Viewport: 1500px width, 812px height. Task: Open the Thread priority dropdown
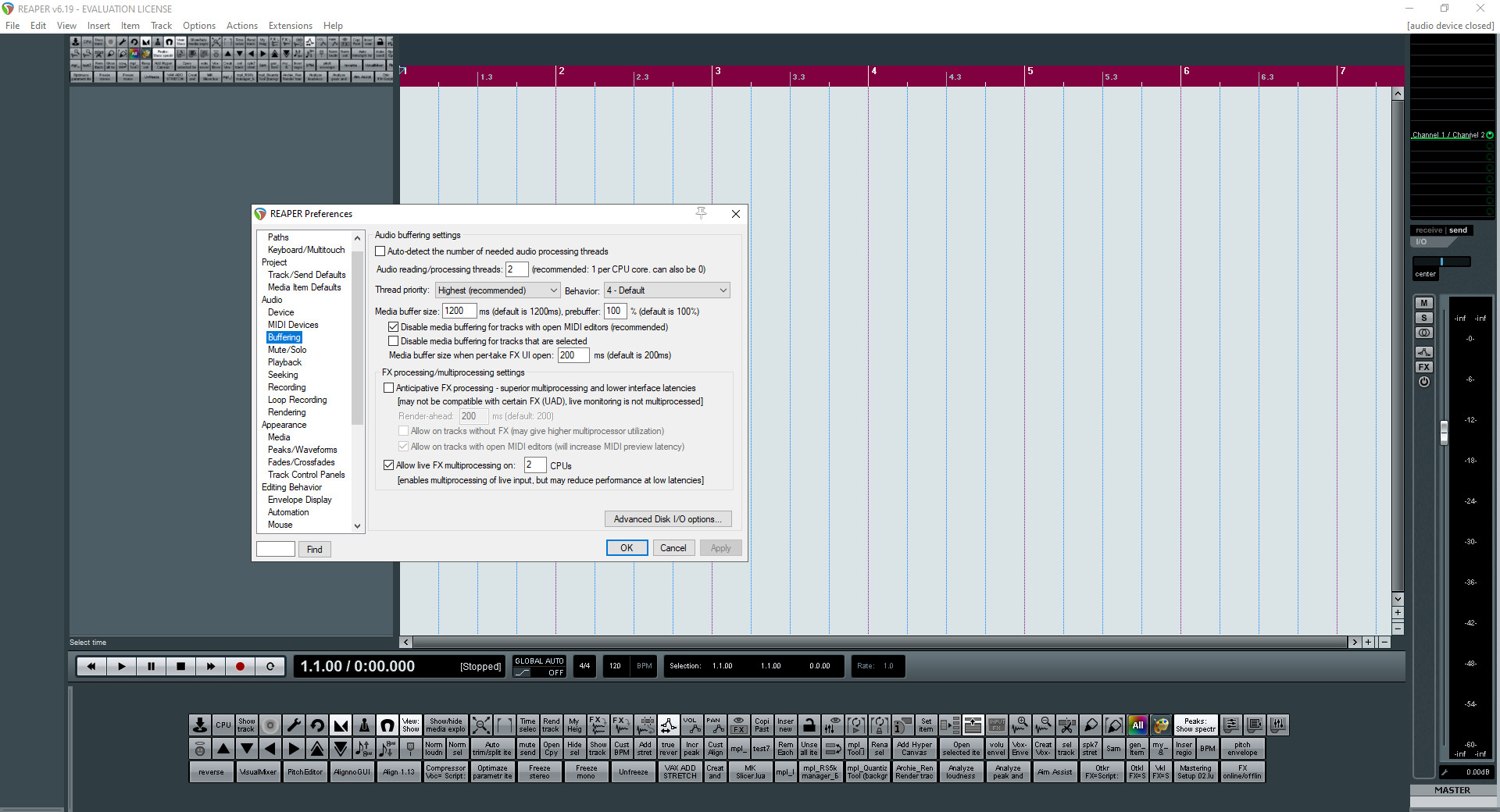point(498,290)
